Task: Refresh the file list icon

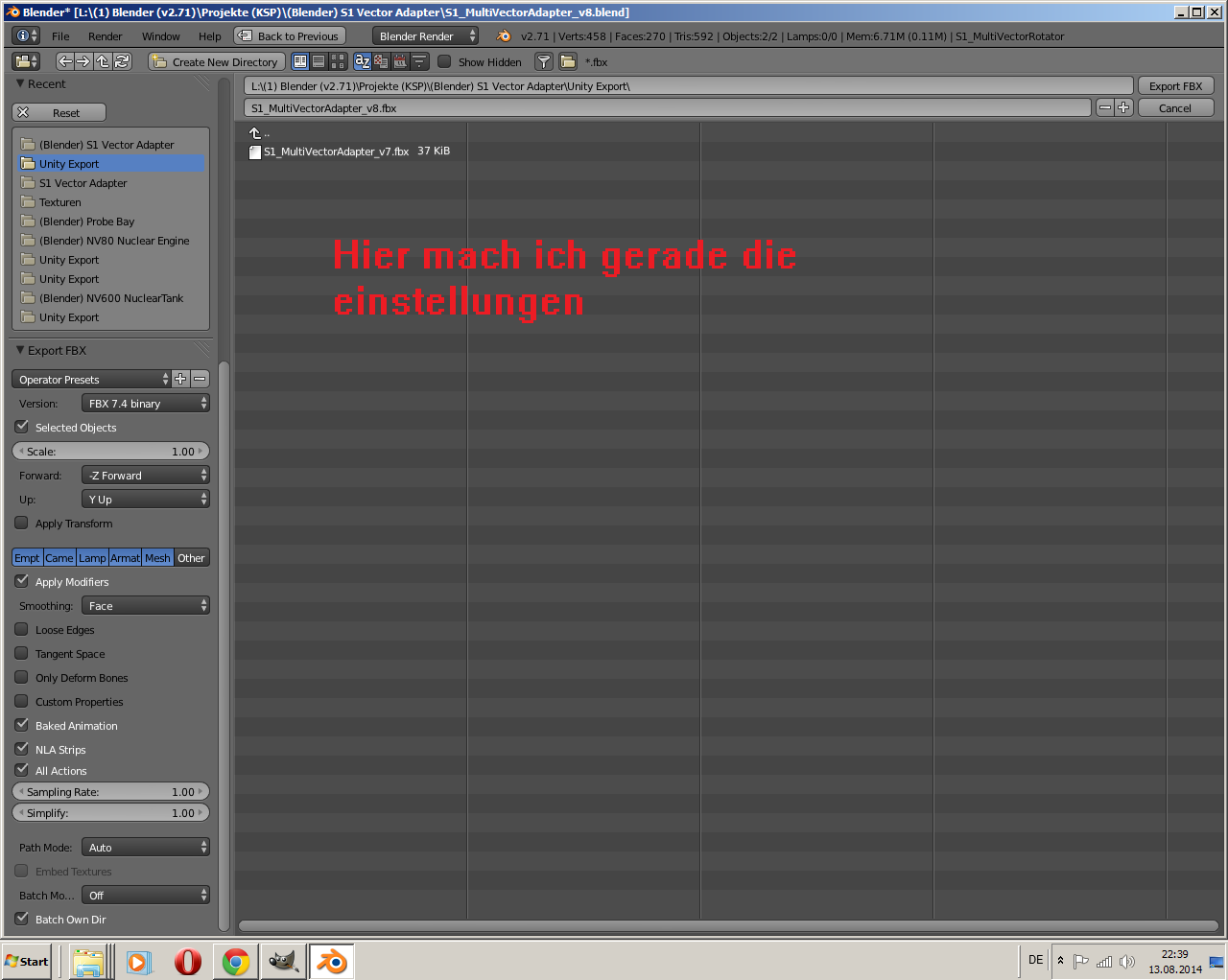Action: pos(122,61)
